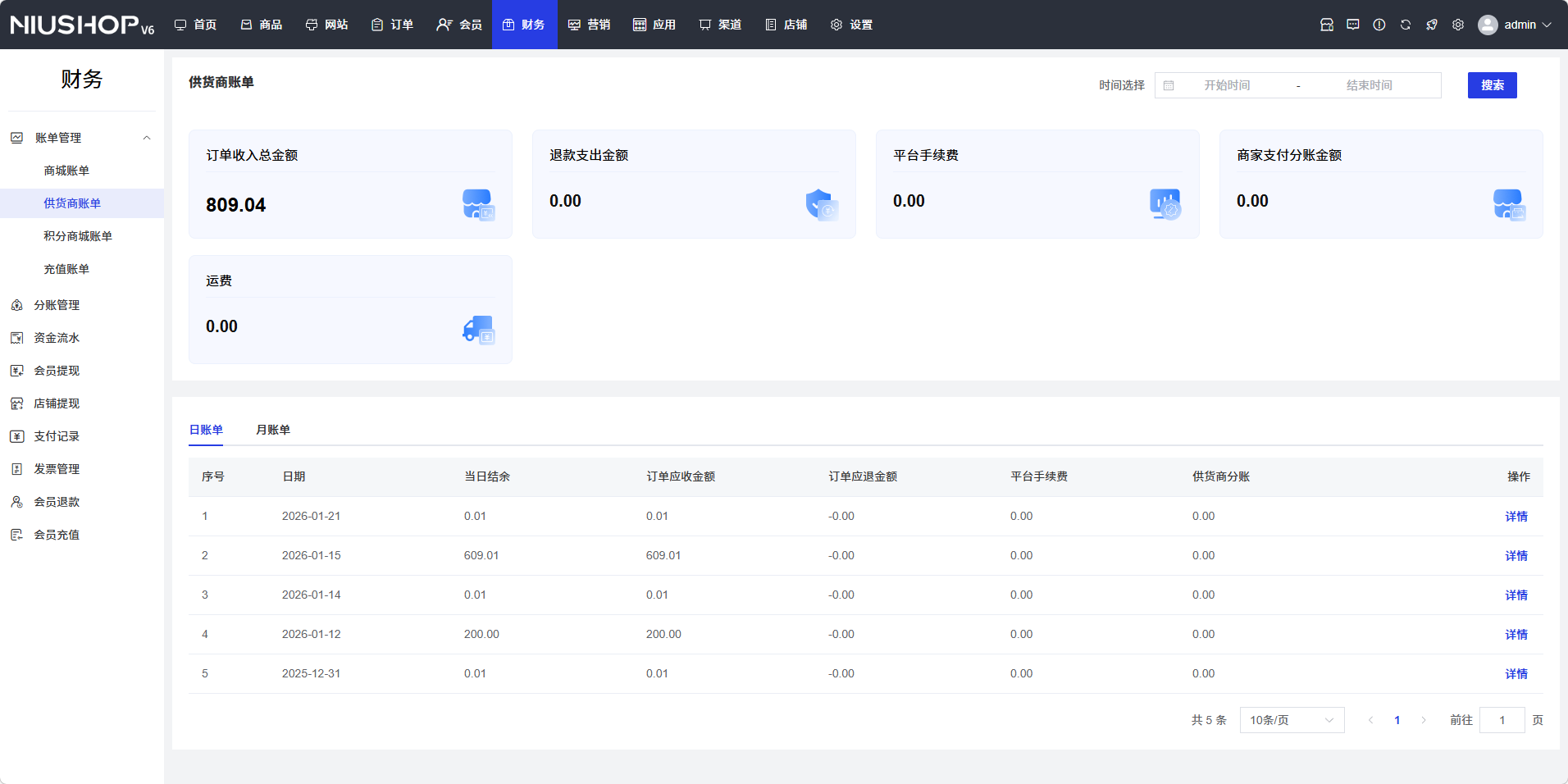
Task: Click the rocket icon in header
Action: coord(1432,25)
